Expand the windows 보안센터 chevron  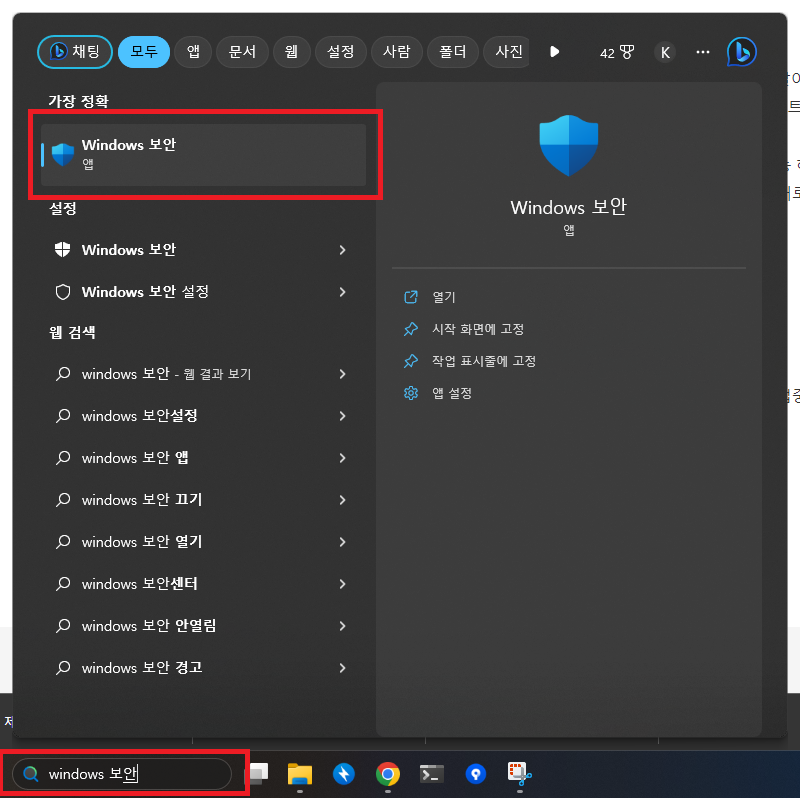point(342,584)
